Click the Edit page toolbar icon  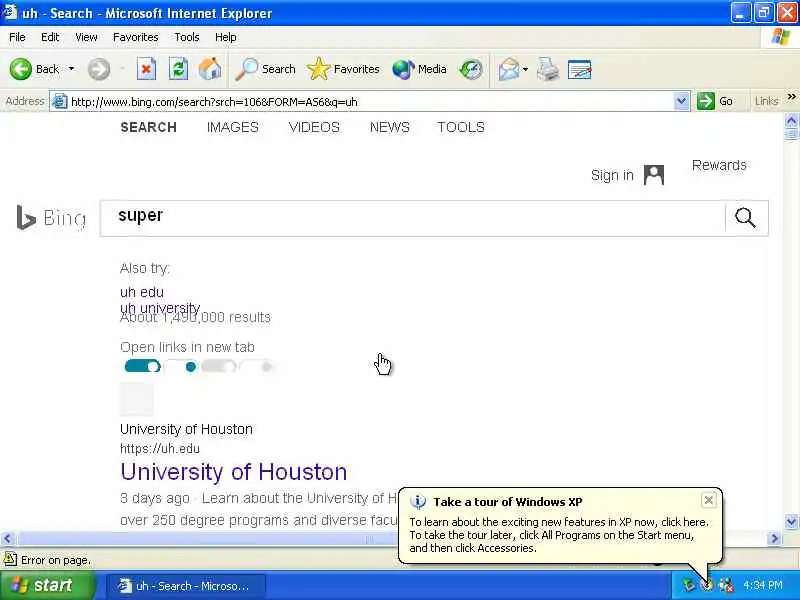pyautogui.click(x=580, y=69)
